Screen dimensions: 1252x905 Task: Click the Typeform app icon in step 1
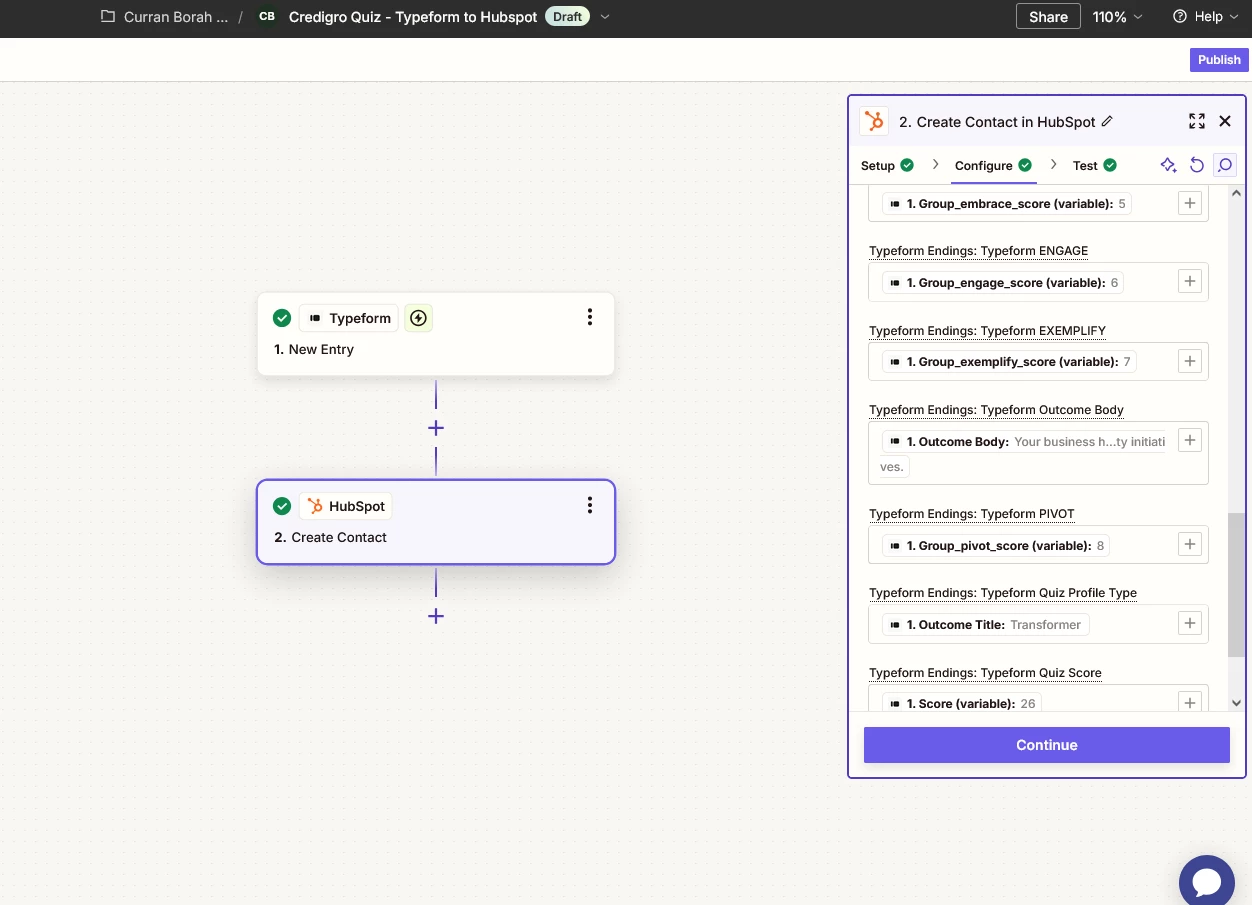click(315, 318)
